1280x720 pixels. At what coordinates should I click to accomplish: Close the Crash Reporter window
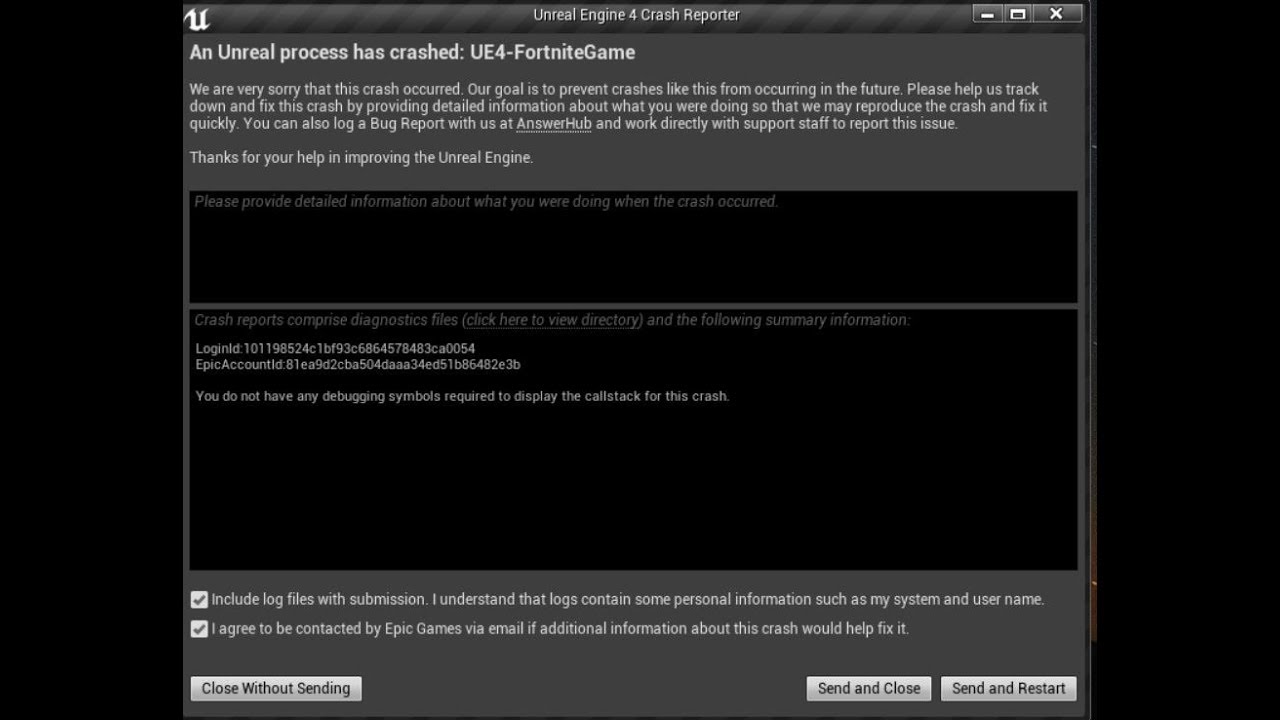tap(1056, 14)
